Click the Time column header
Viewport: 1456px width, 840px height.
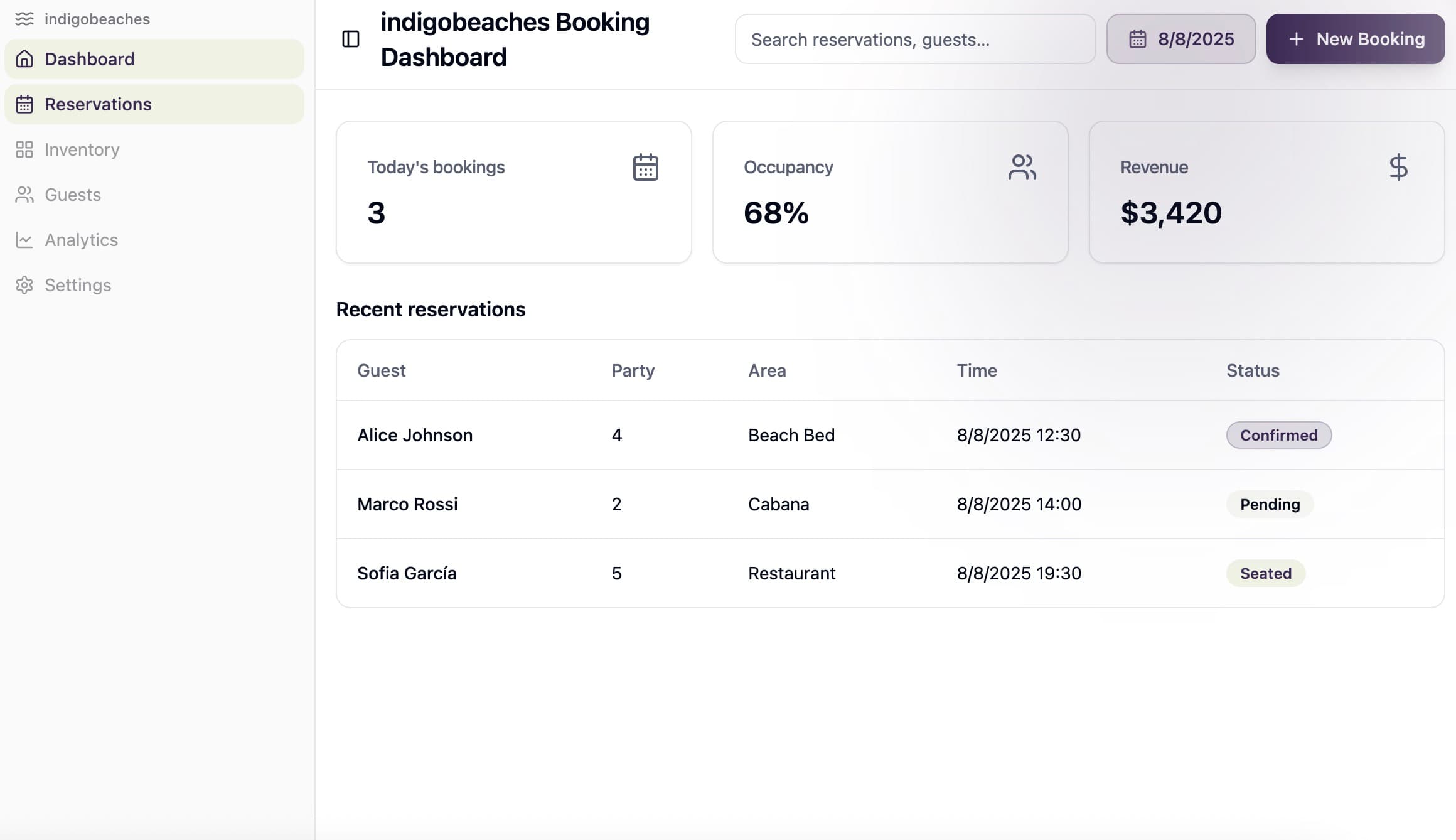pyautogui.click(x=977, y=370)
